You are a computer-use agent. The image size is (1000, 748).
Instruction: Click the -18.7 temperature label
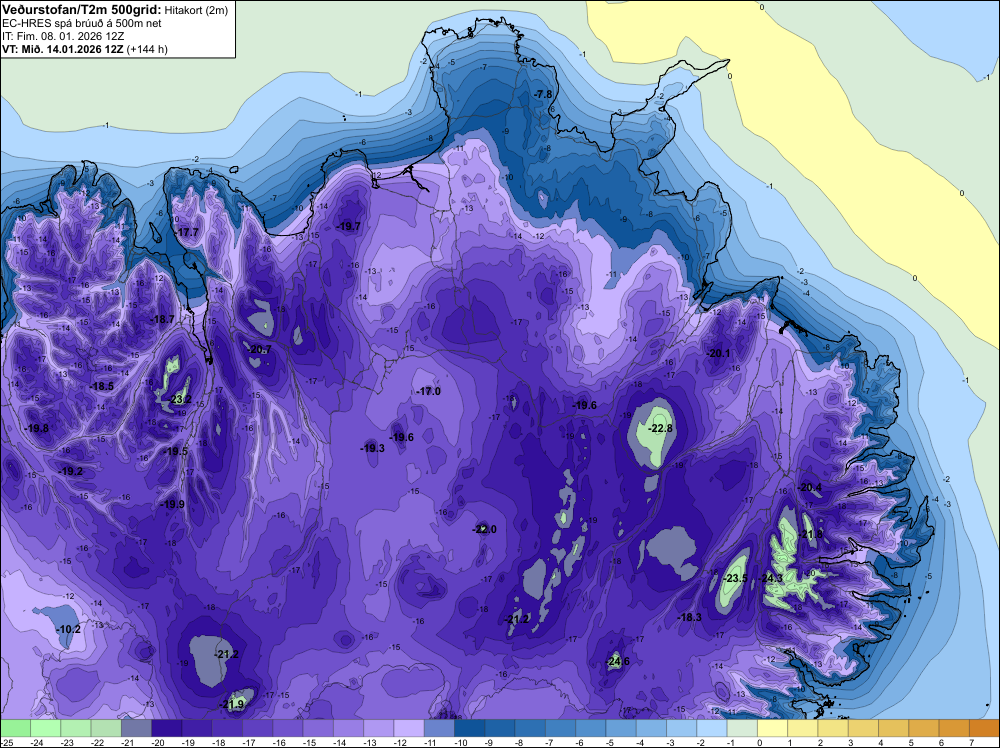162,319
